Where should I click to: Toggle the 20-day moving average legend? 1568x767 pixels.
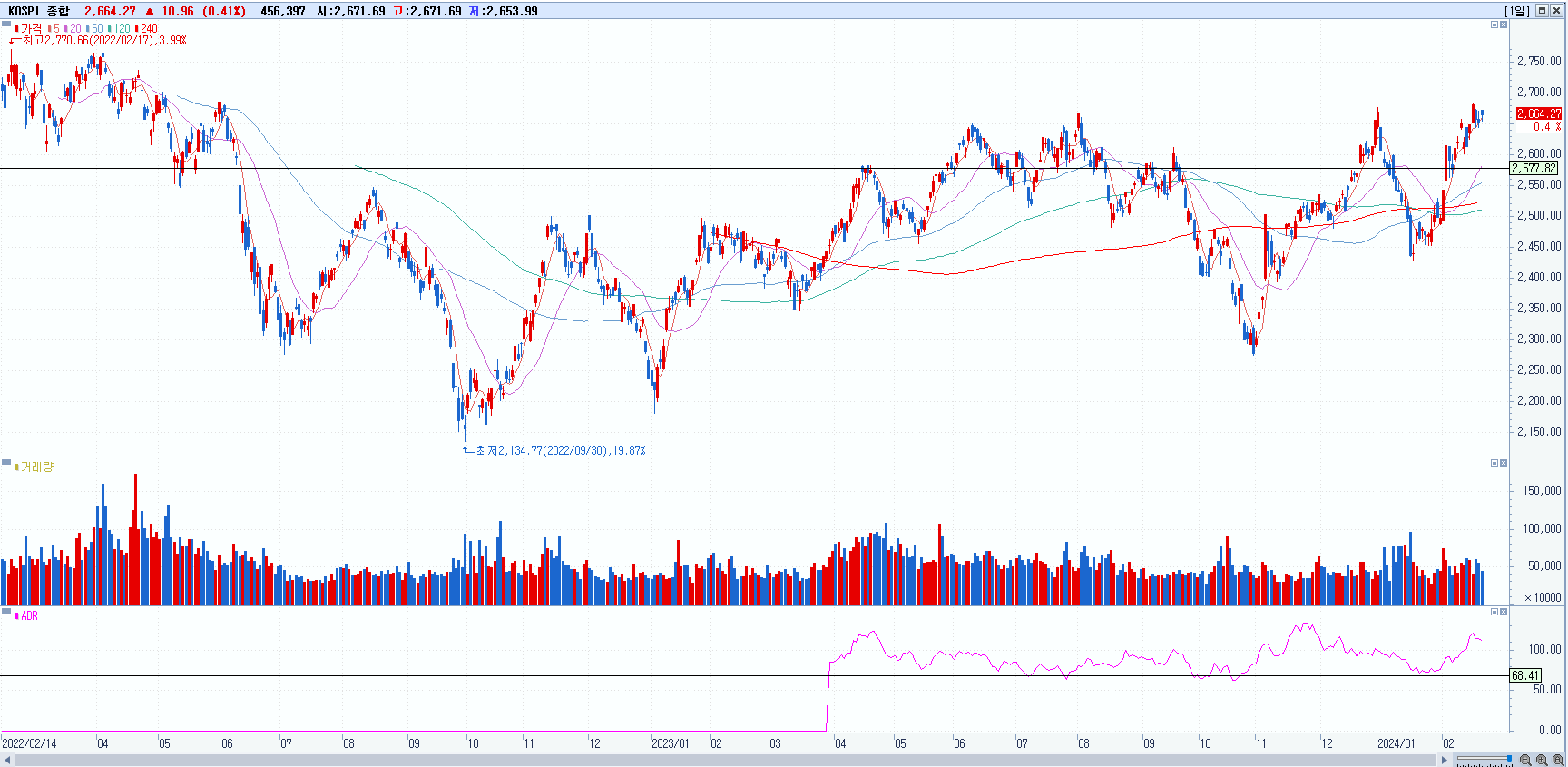pos(73,29)
